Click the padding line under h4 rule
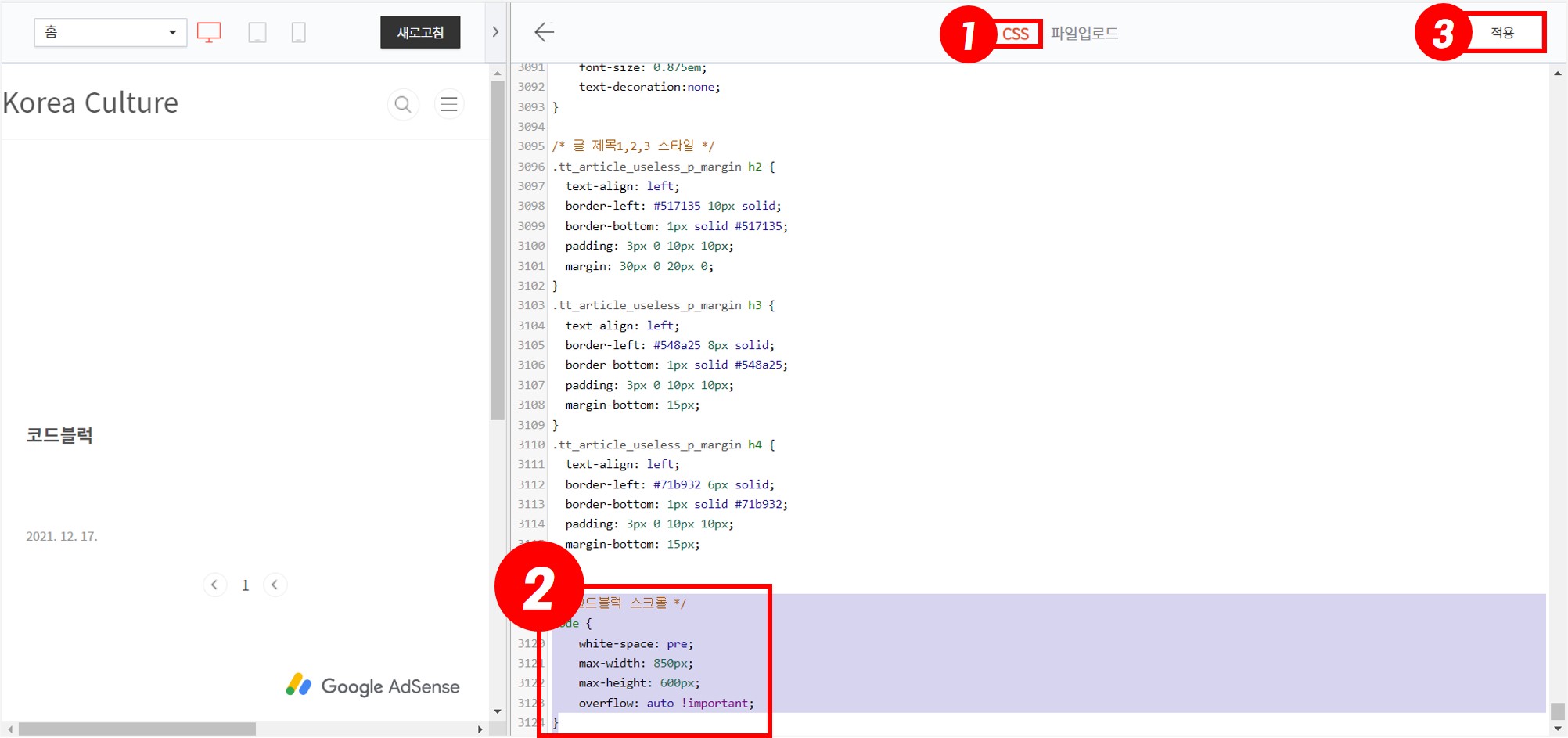The height and width of the screenshot is (738, 1568). 649,524
